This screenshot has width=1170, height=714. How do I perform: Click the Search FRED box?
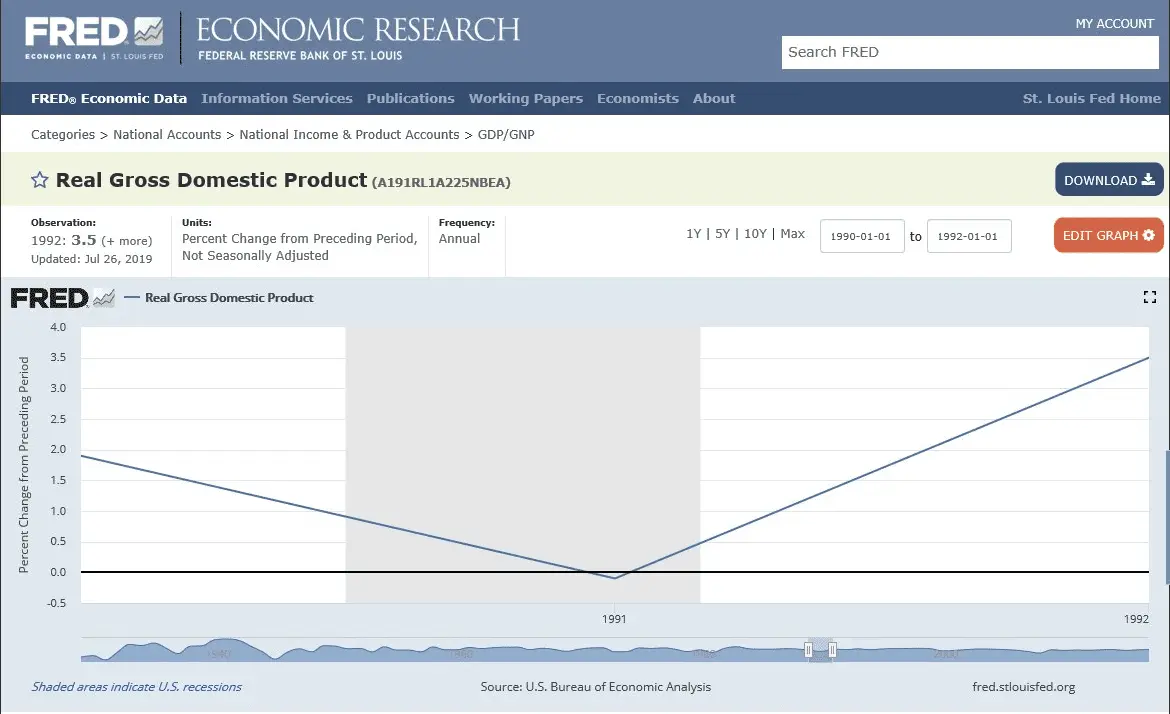tap(970, 52)
